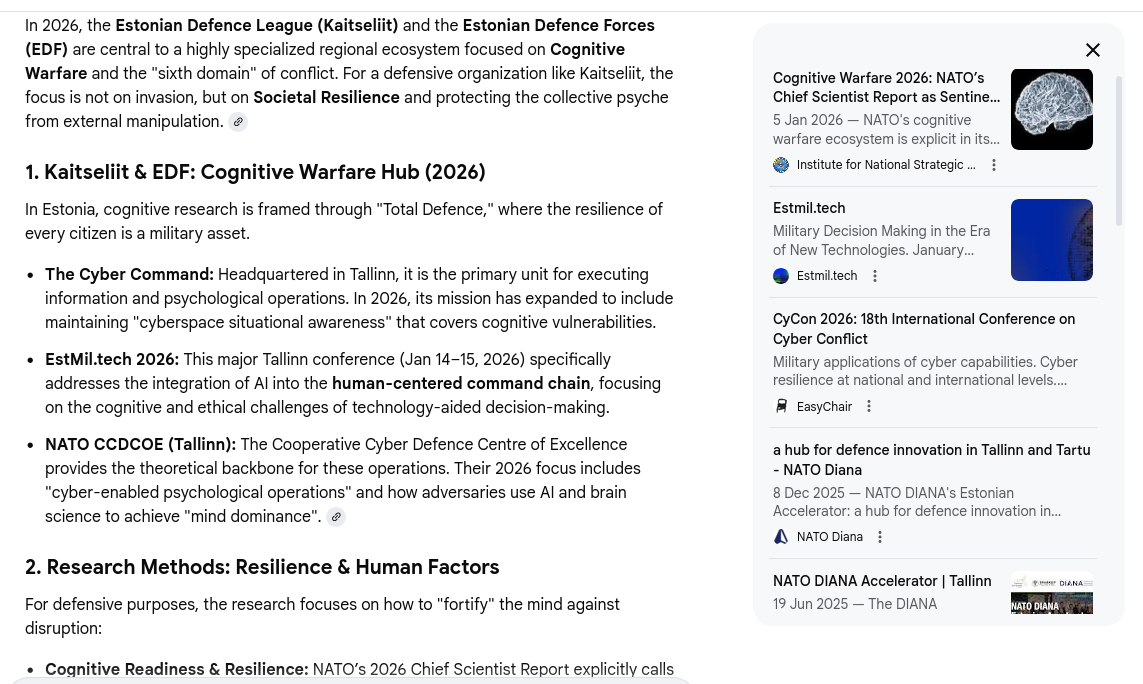Click the EasyChair favicon icon
This screenshot has width=1143, height=684.
(x=781, y=407)
